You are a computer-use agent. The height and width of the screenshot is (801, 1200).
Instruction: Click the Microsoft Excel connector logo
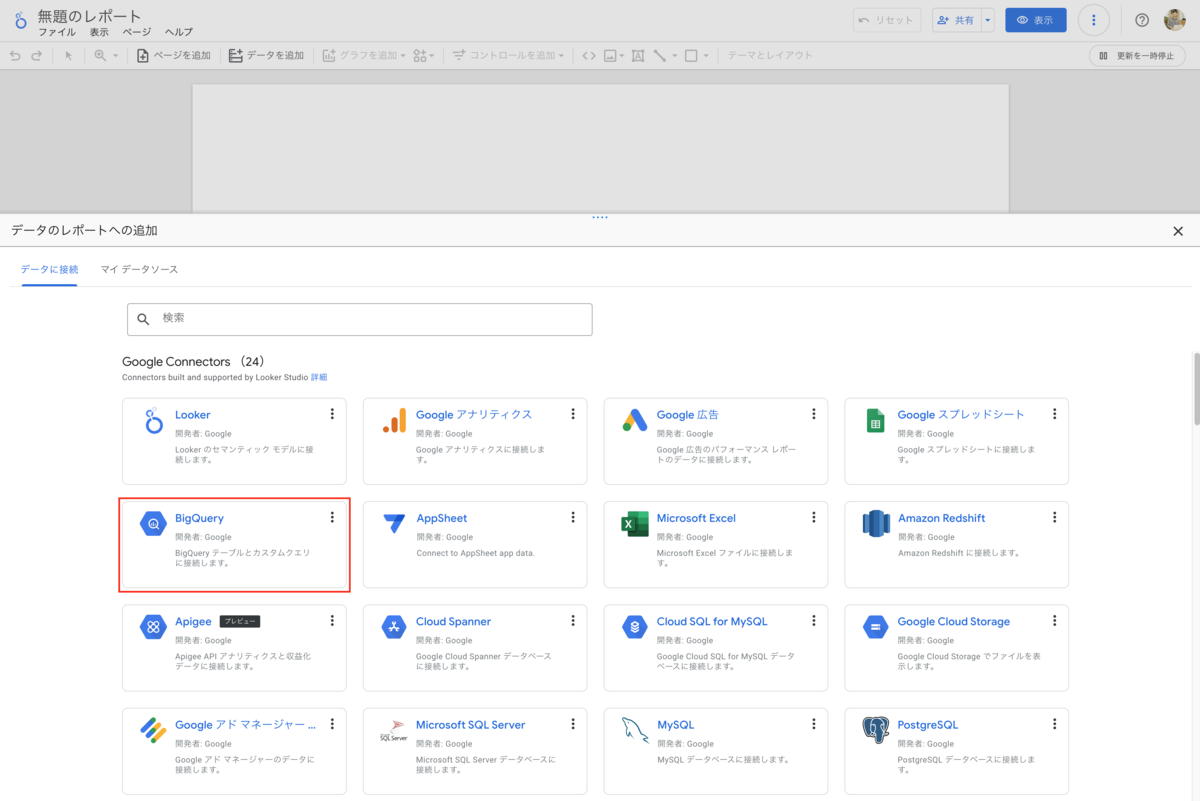[x=635, y=524]
